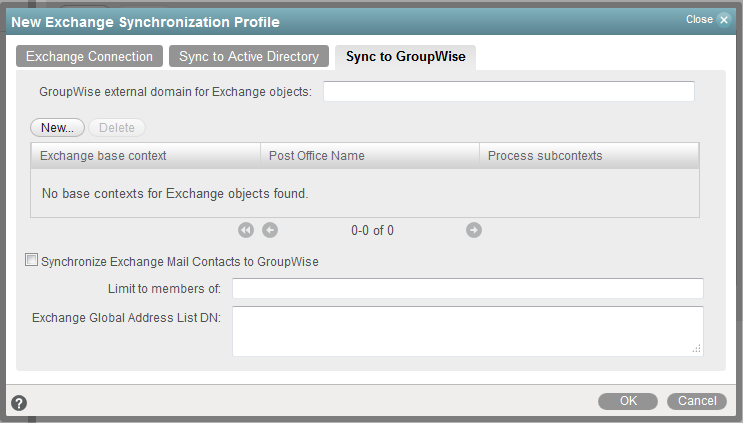
Task: Go to previous page of results
Action: pyautogui.click(x=270, y=230)
